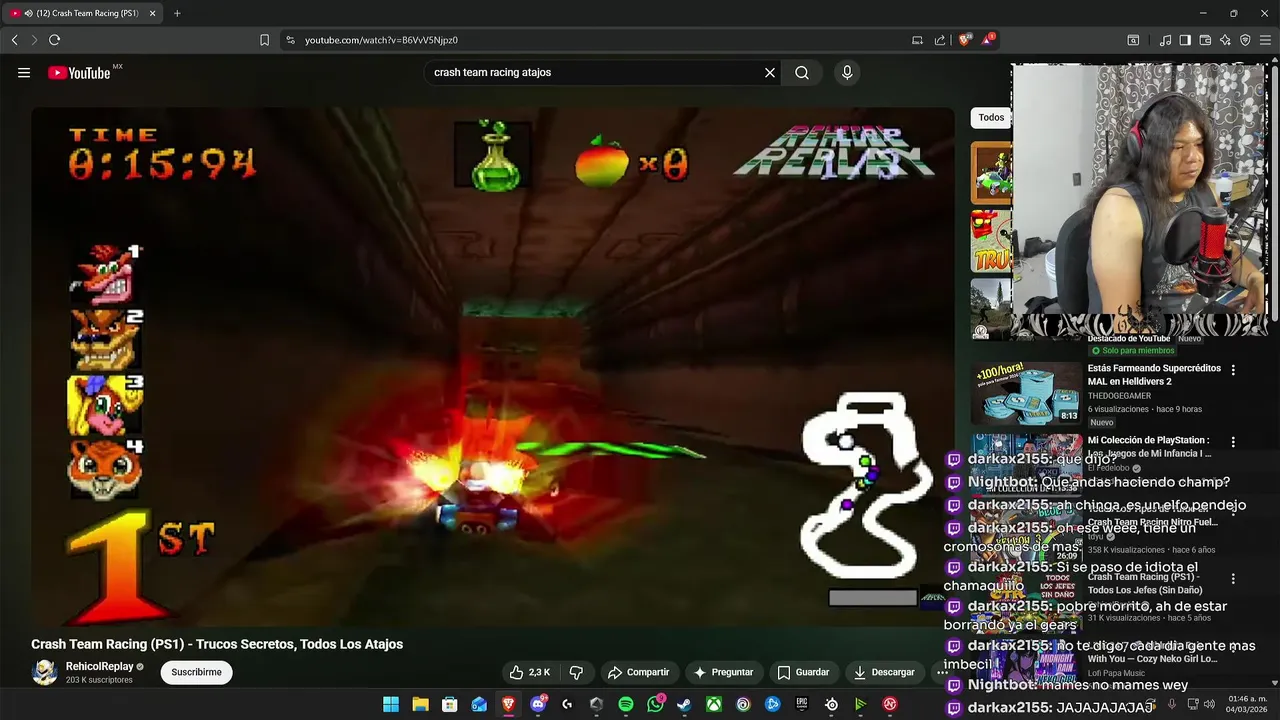Close the Crash Team Racing browser tab

153,13
